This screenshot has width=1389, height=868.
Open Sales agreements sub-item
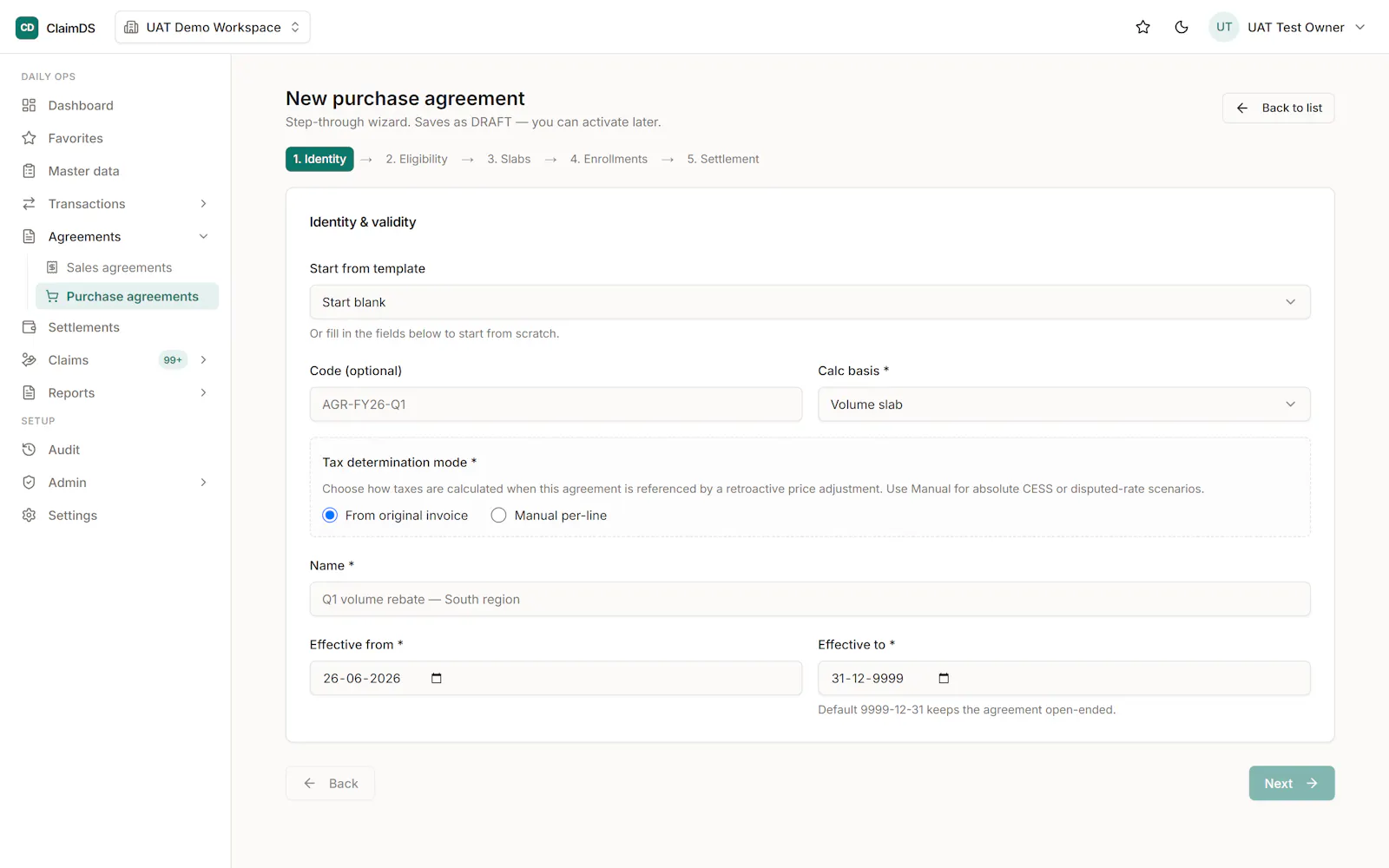tap(127, 267)
